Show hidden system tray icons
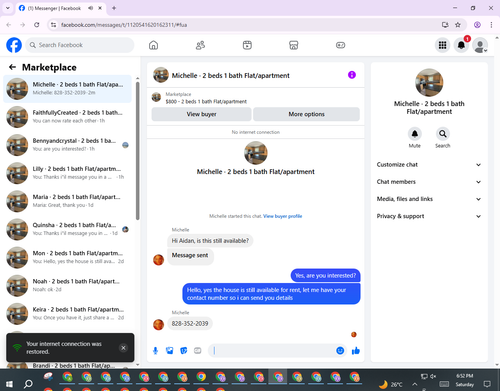 (414, 384)
